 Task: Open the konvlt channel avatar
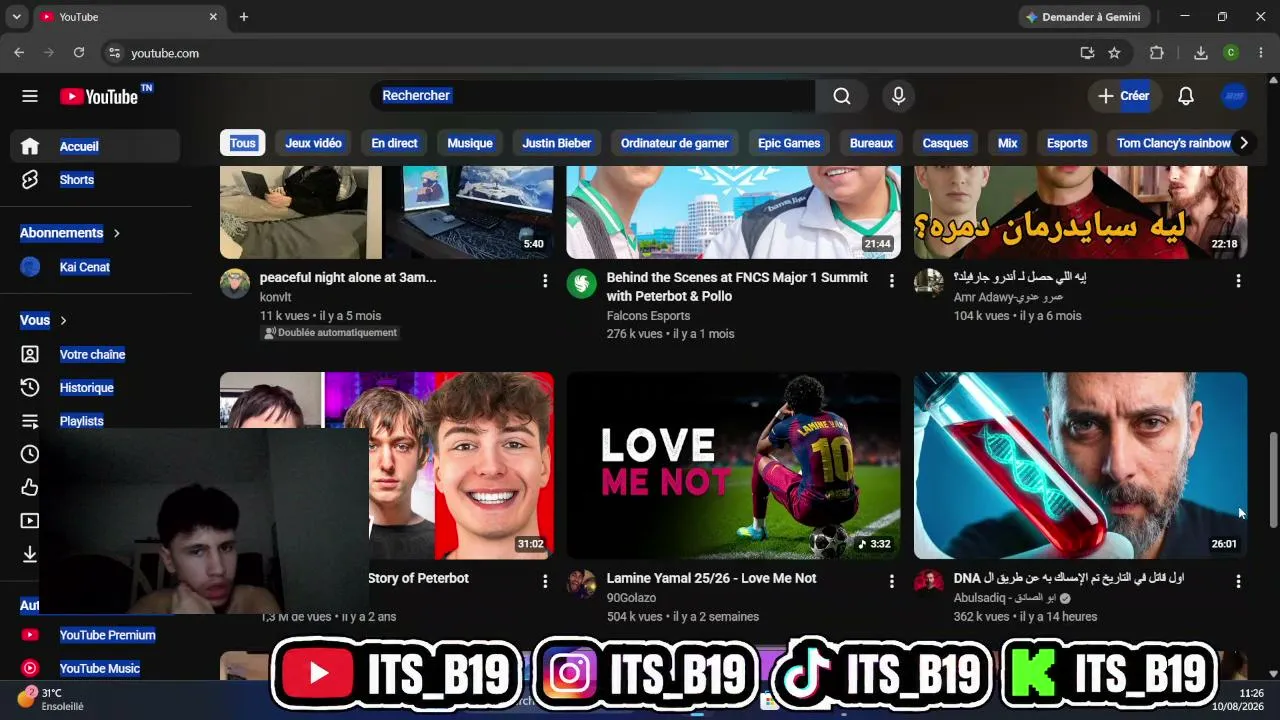point(235,283)
